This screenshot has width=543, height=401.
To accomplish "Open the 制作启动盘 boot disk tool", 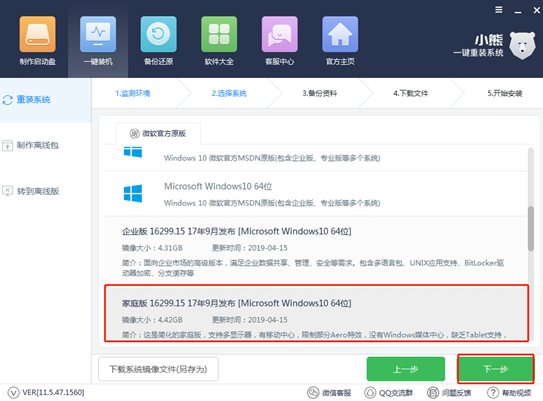I will point(37,41).
